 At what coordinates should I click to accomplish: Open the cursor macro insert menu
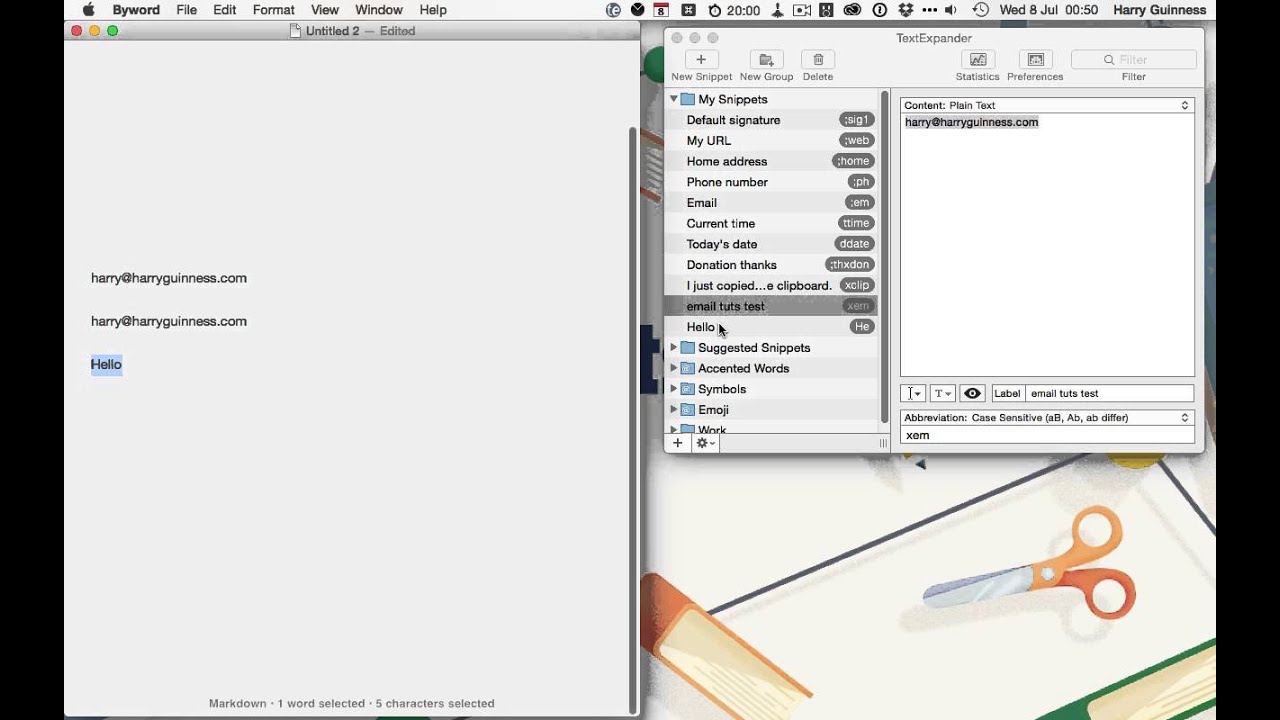(912, 394)
